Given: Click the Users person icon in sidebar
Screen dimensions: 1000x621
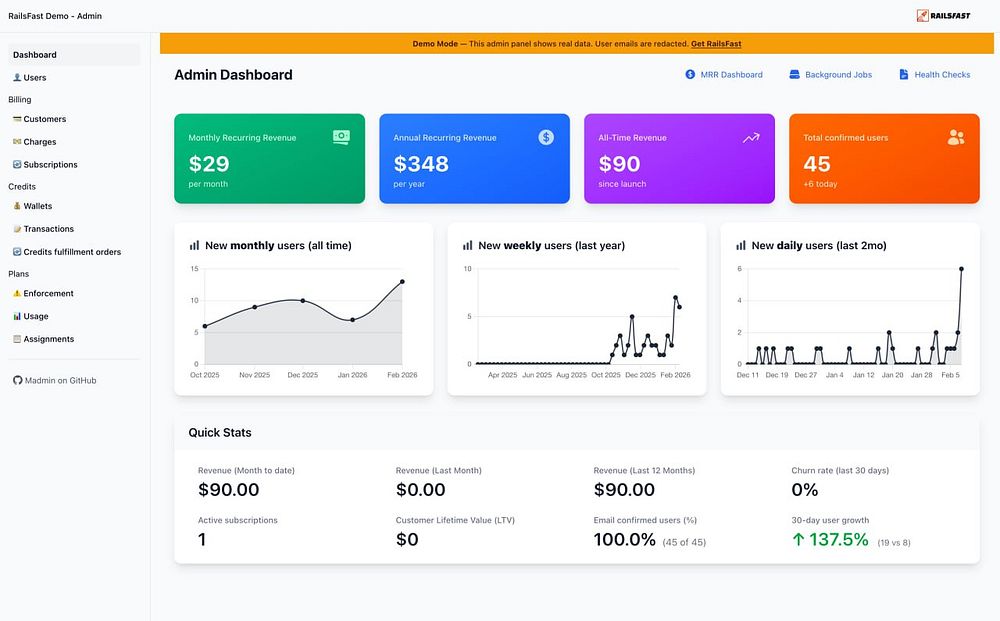Looking at the screenshot, I should tap(17, 78).
